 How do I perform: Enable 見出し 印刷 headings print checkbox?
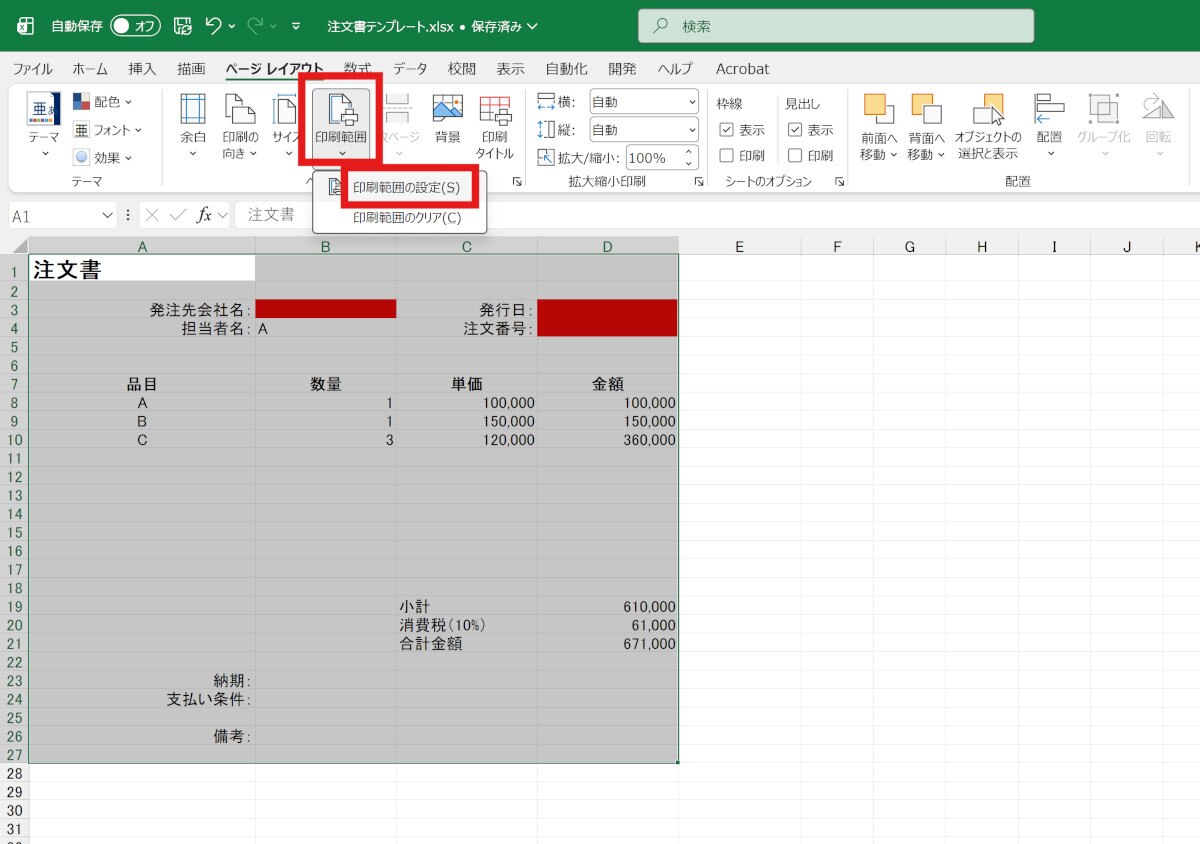pyautogui.click(x=795, y=156)
